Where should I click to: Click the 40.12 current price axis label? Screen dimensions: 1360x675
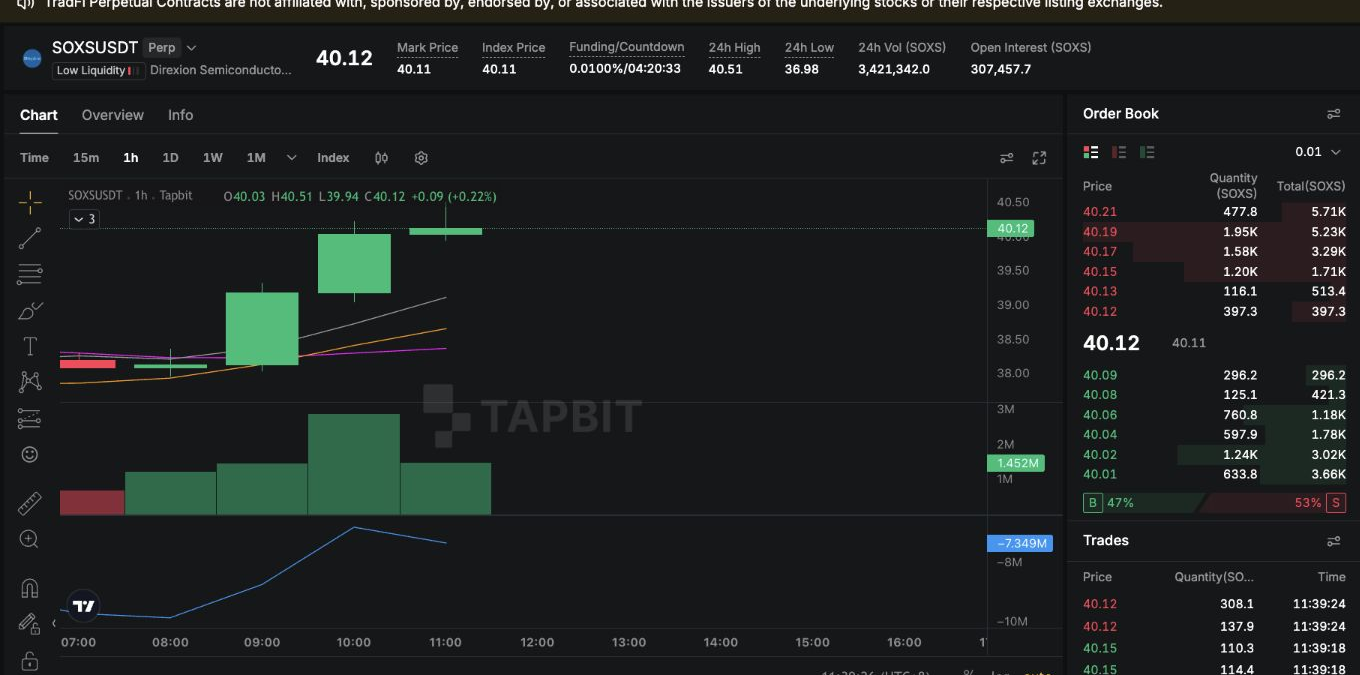point(1011,229)
